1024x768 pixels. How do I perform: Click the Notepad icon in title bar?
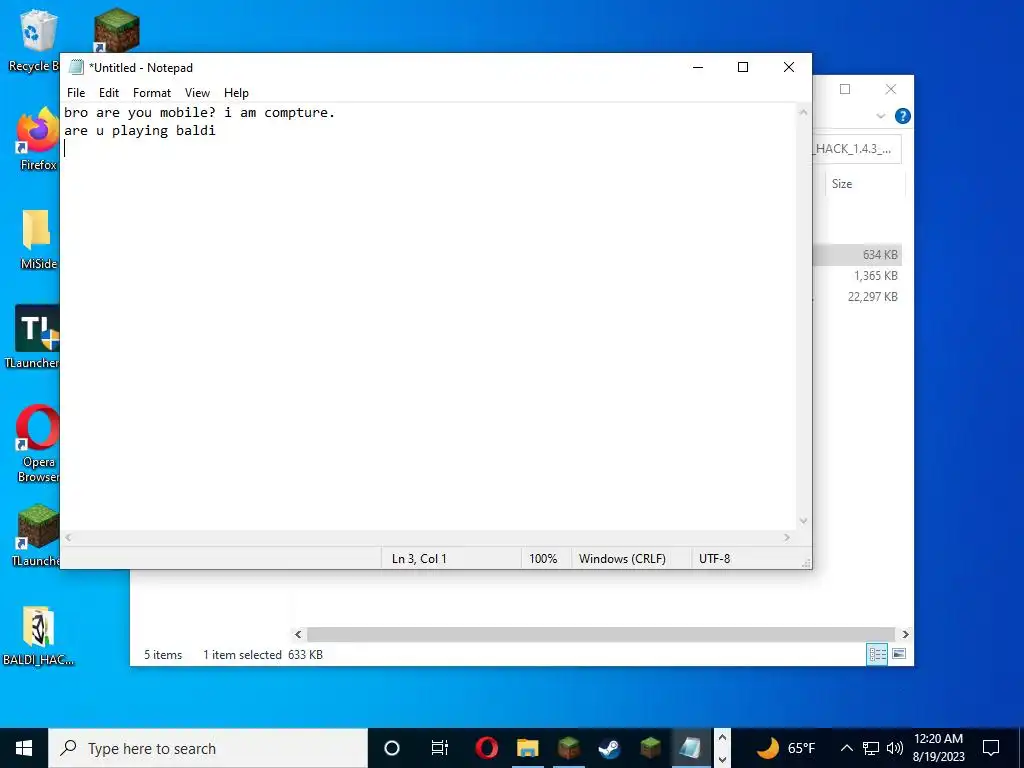[76, 67]
